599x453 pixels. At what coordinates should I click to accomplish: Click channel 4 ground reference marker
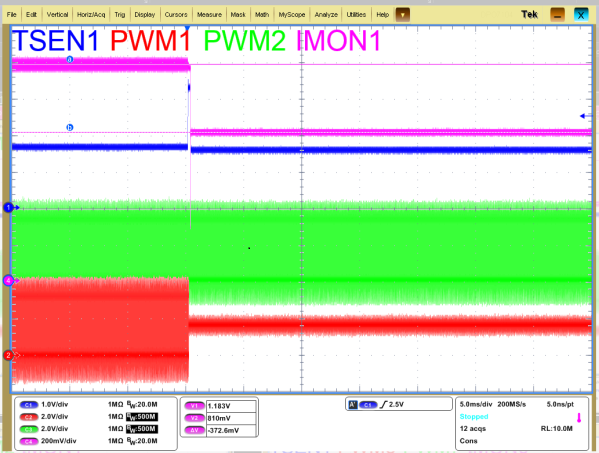[9, 281]
